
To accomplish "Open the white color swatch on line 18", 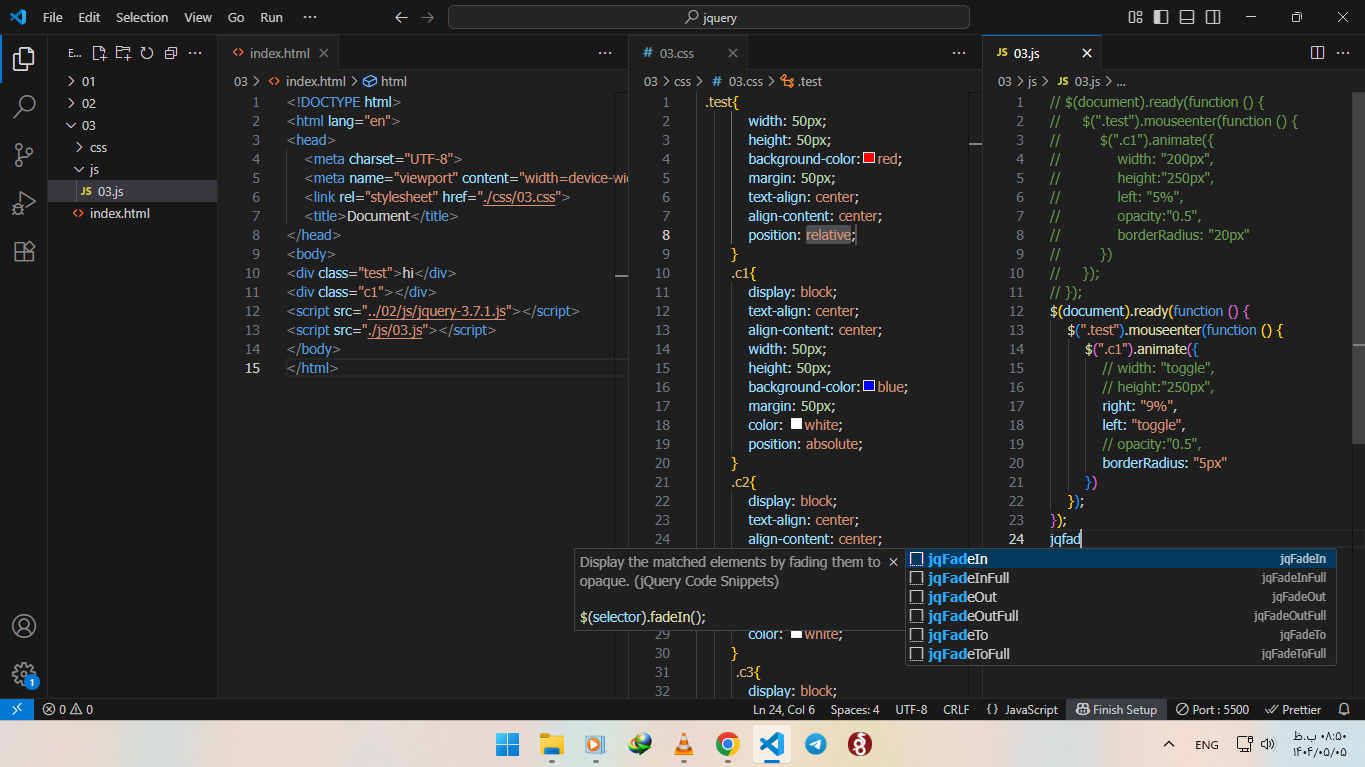I will [796, 425].
